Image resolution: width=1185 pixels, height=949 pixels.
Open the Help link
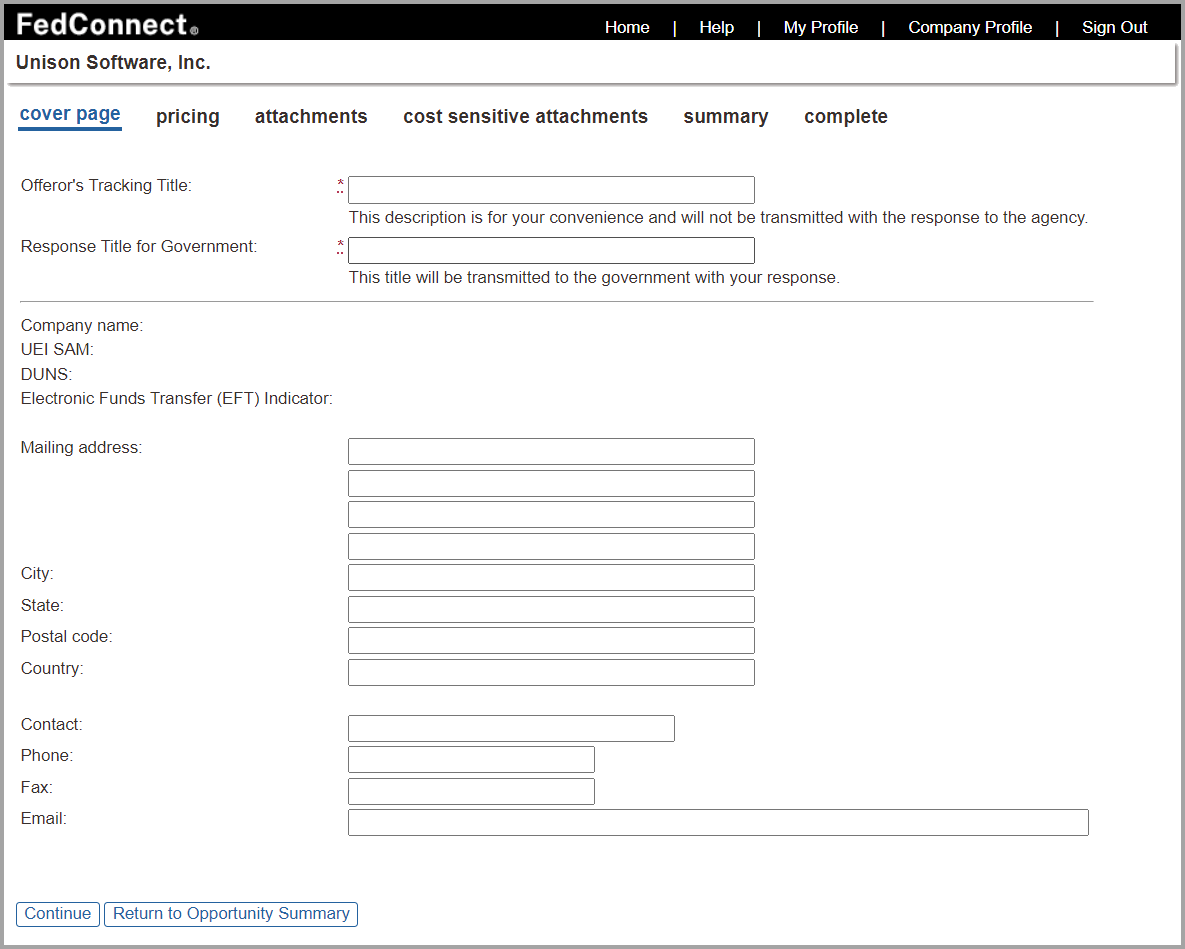(716, 28)
